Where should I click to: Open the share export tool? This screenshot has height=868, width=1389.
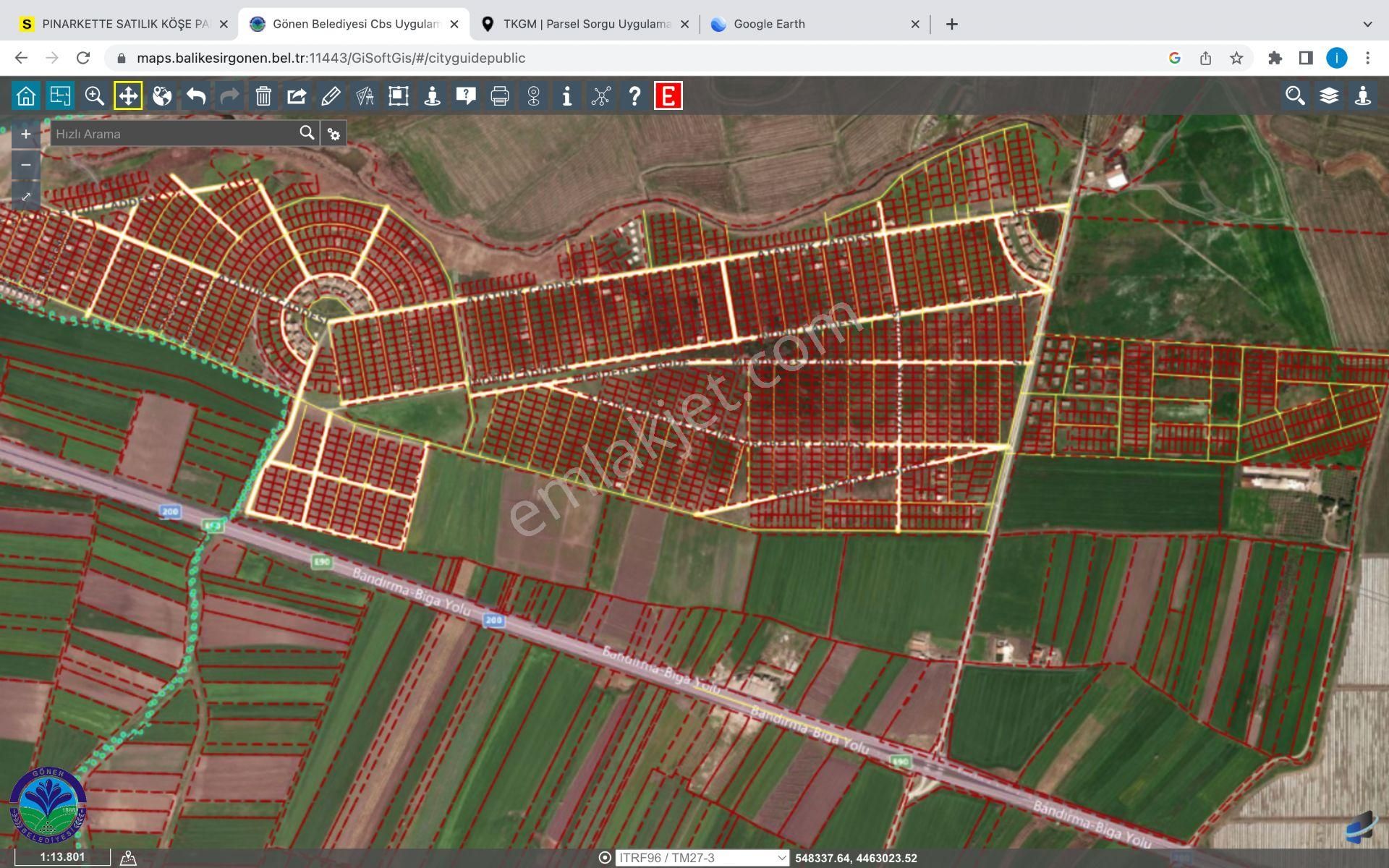(297, 95)
